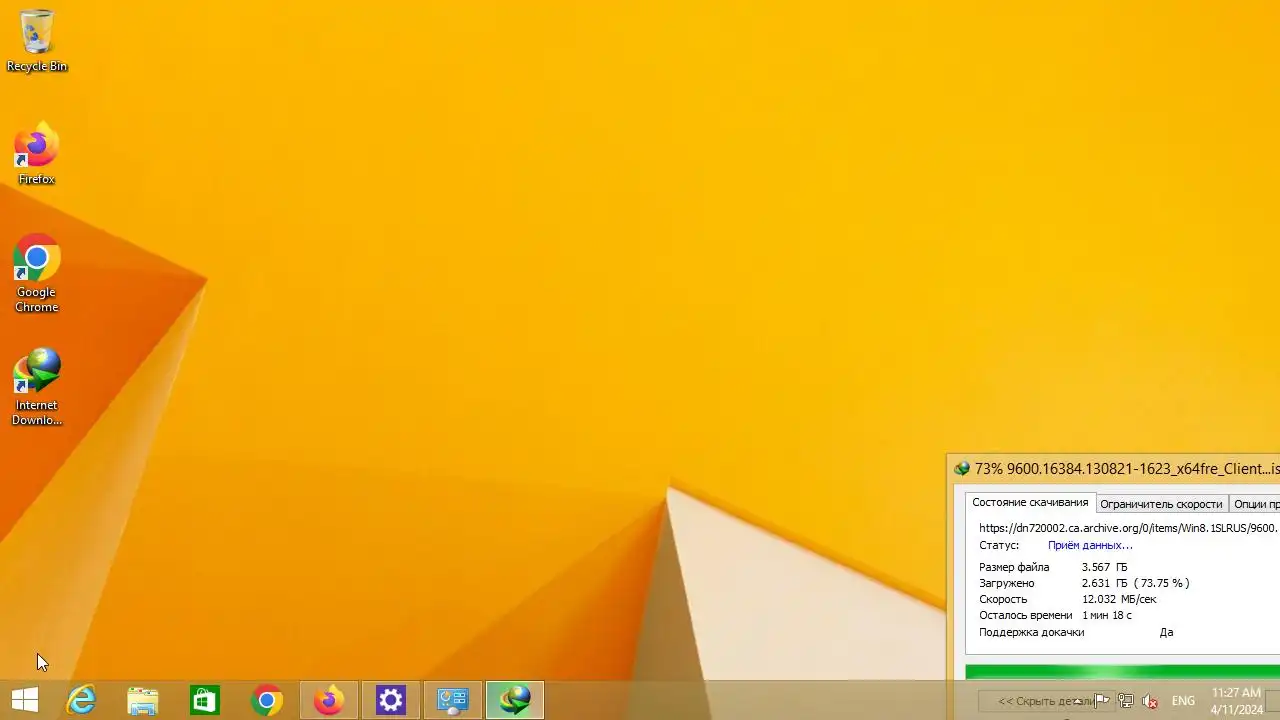Click the Загружено label
The height and width of the screenshot is (720, 1280).
click(x=1007, y=583)
